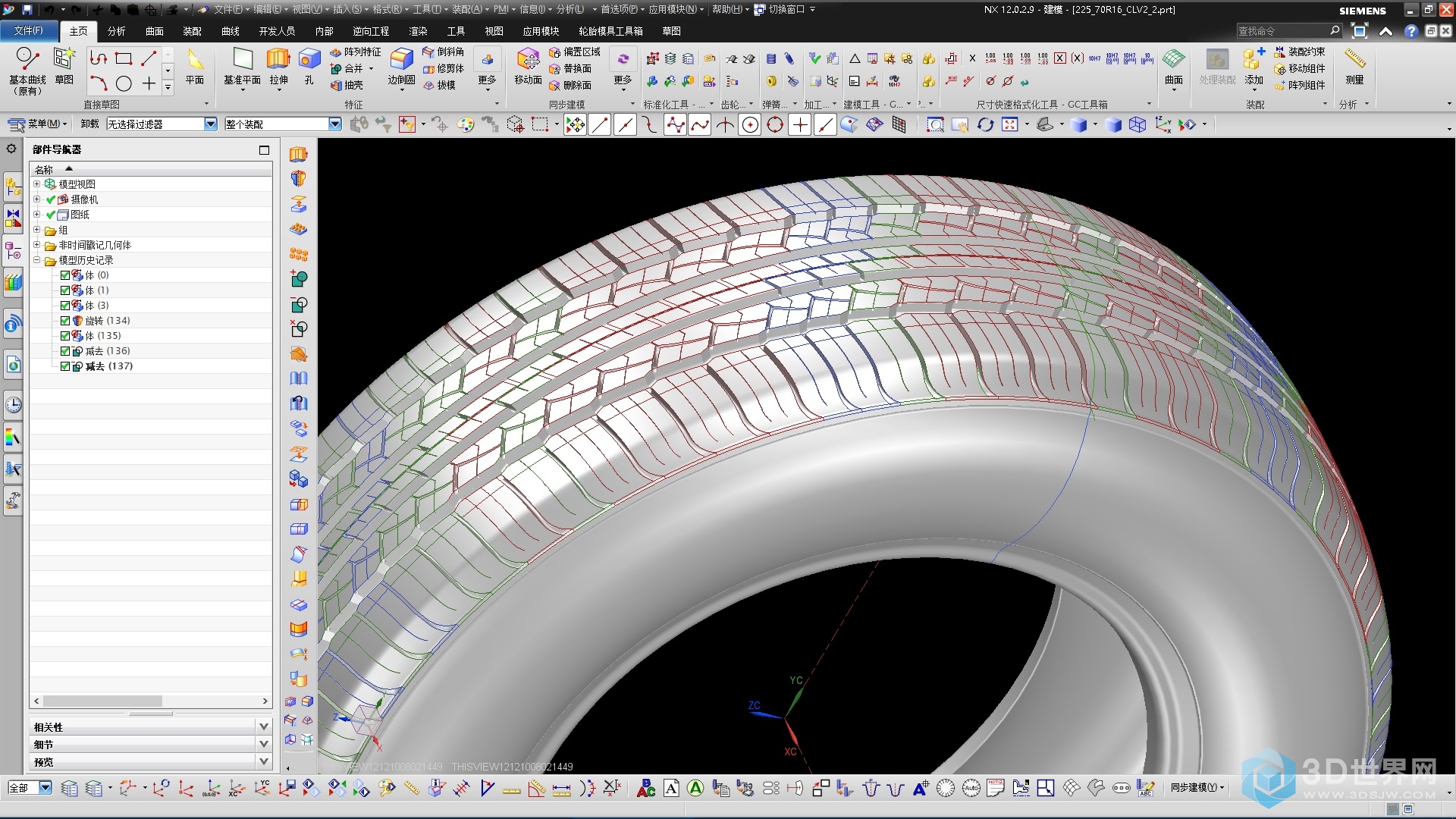
Task: Switch to the 轮胎模具工具箱 ribbon tab
Action: tap(610, 31)
